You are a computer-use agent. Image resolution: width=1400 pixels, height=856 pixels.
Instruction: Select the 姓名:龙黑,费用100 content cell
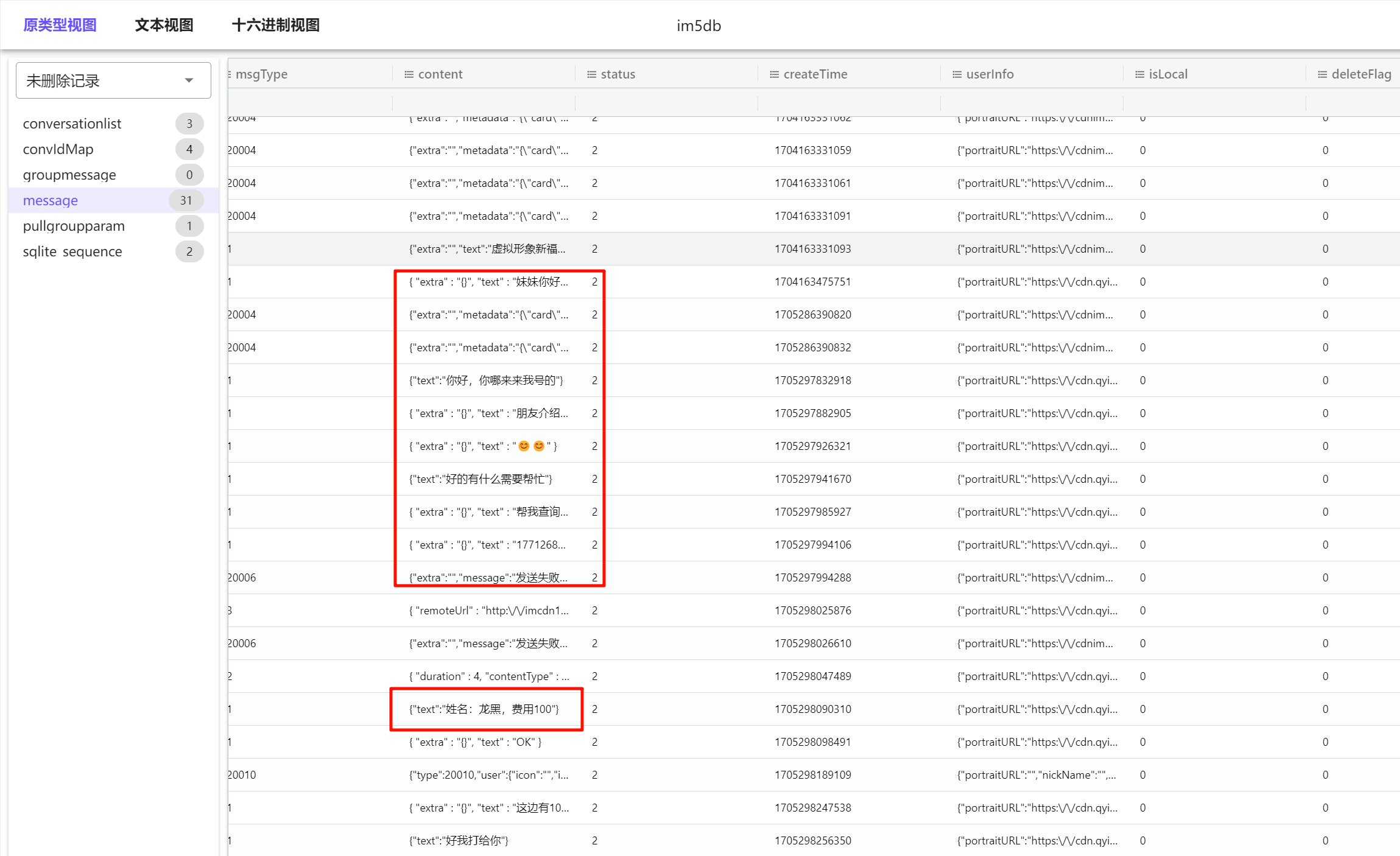pyautogui.click(x=484, y=709)
